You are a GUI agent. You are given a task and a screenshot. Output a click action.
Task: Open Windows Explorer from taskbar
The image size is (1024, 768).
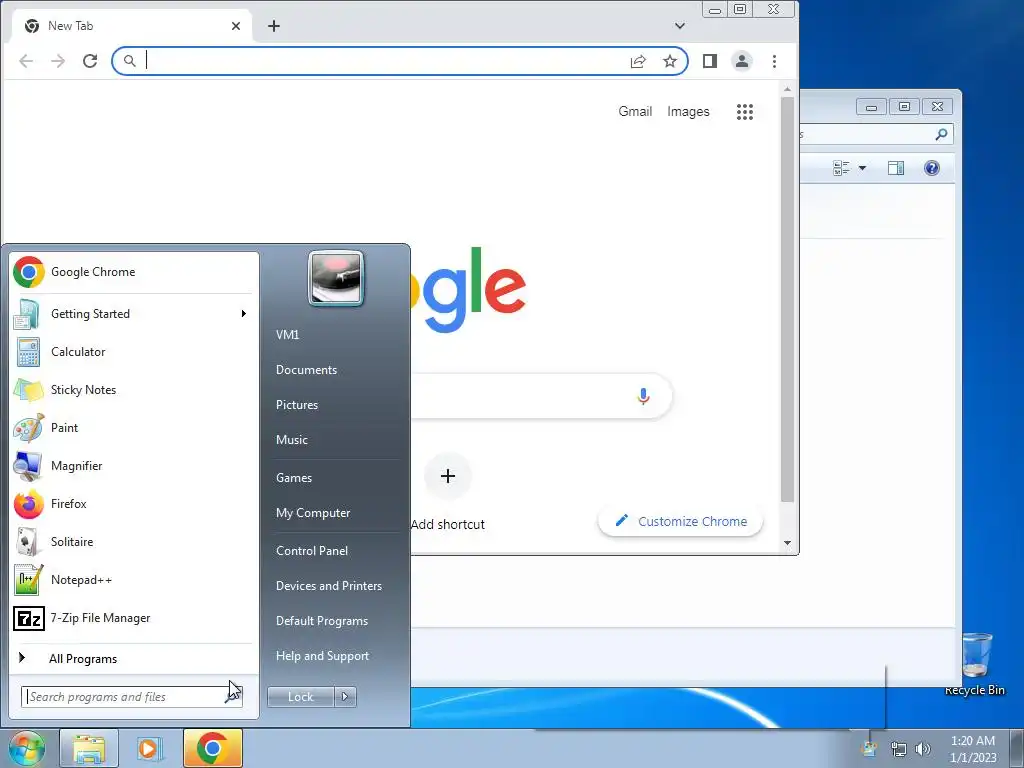coord(89,748)
